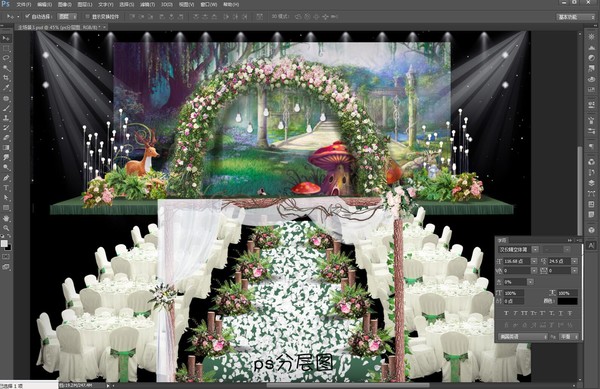Select the Dodge tool
600x389 pixels.
pyautogui.click(x=6, y=168)
